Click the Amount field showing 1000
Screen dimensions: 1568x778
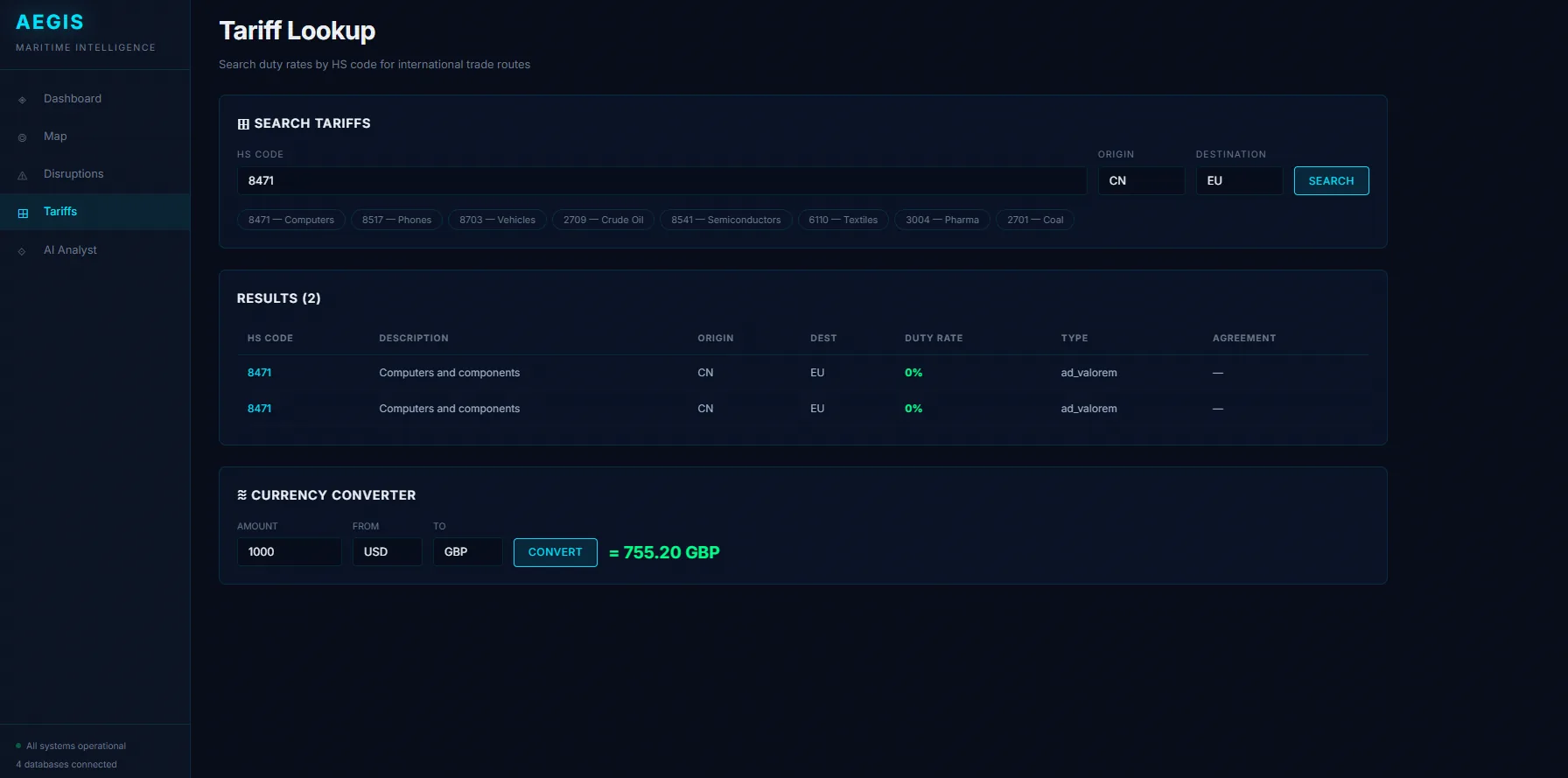[290, 551]
